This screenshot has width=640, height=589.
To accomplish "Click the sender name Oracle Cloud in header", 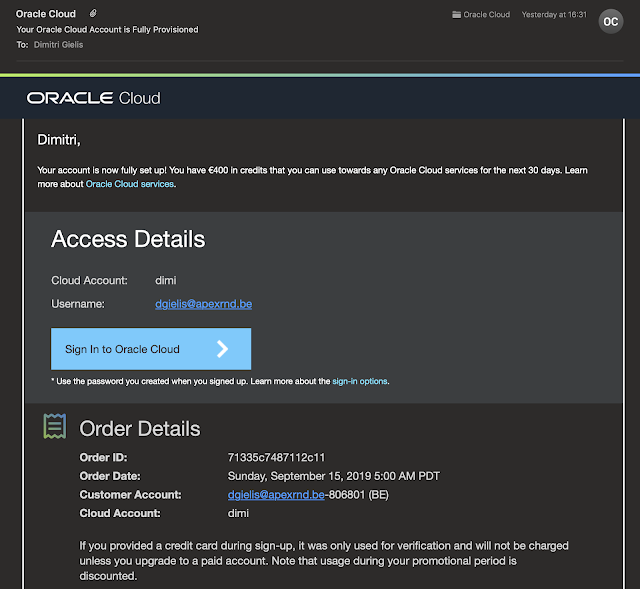I will pos(48,14).
